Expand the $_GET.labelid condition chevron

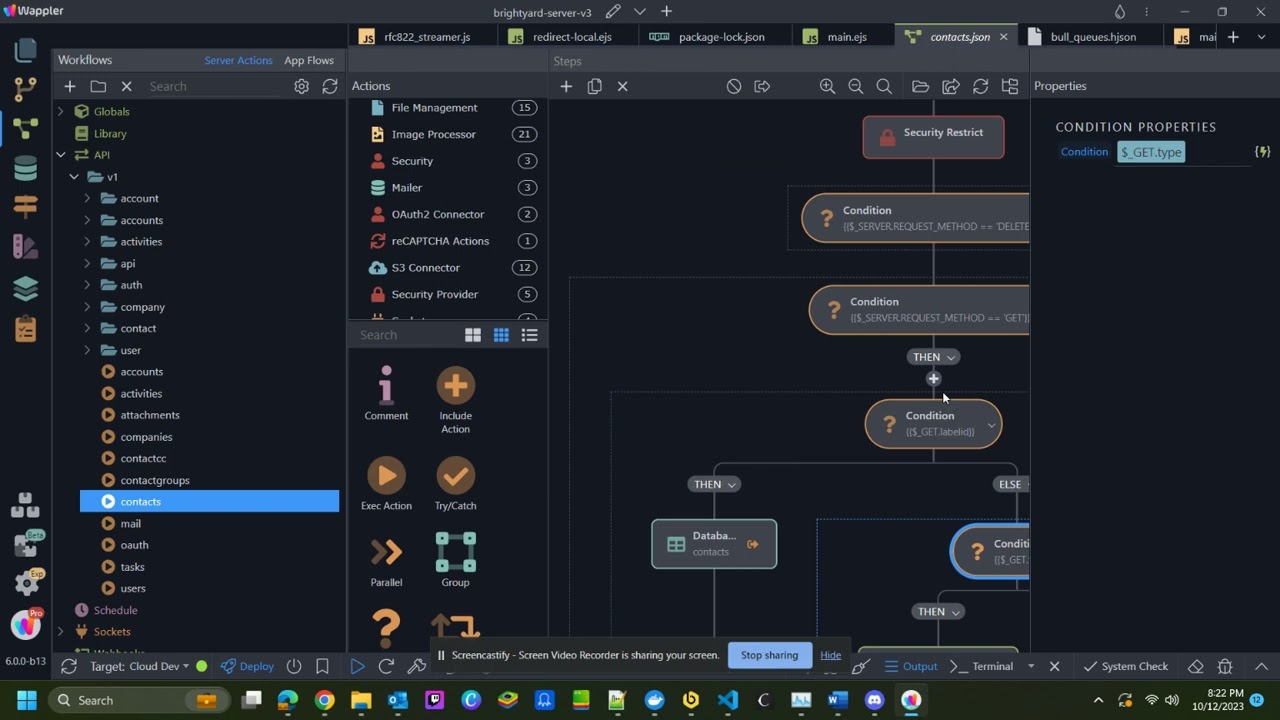point(991,425)
